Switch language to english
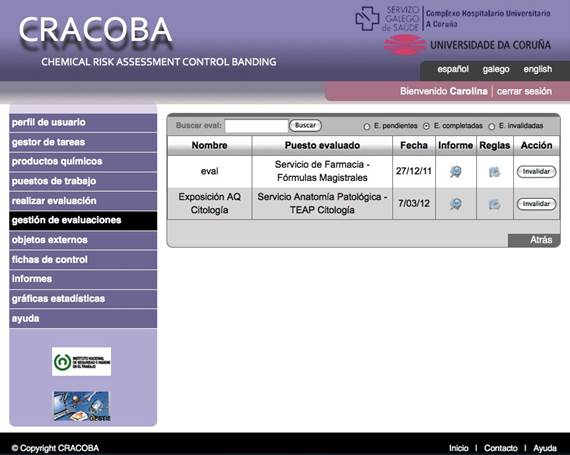The height and width of the screenshot is (455, 570). pos(537,69)
